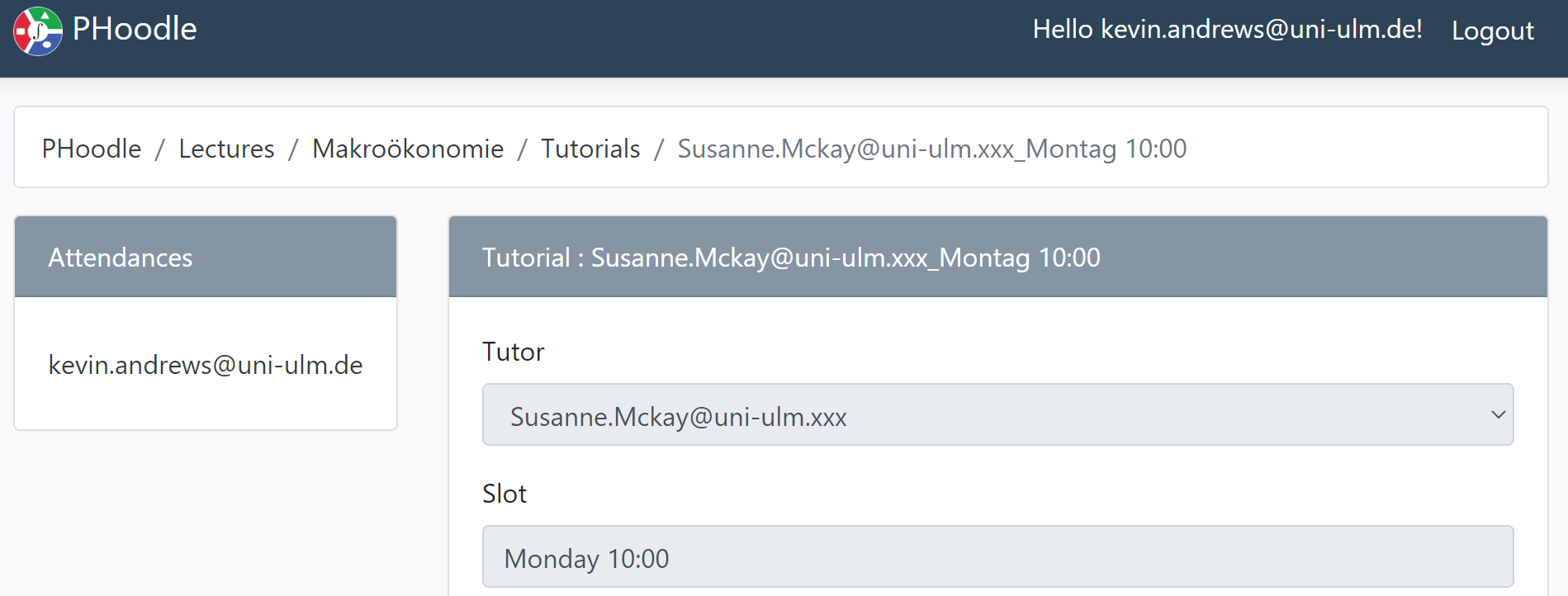
Task: Open the PHoodle brand title in navbar
Action: pyautogui.click(x=135, y=29)
